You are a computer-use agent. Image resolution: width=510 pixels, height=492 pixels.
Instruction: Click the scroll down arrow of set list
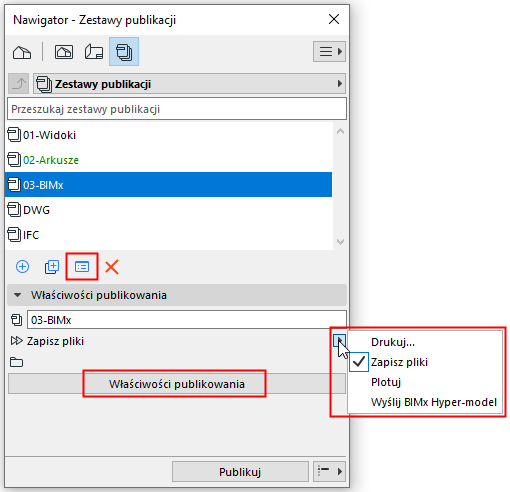pyautogui.click(x=340, y=242)
